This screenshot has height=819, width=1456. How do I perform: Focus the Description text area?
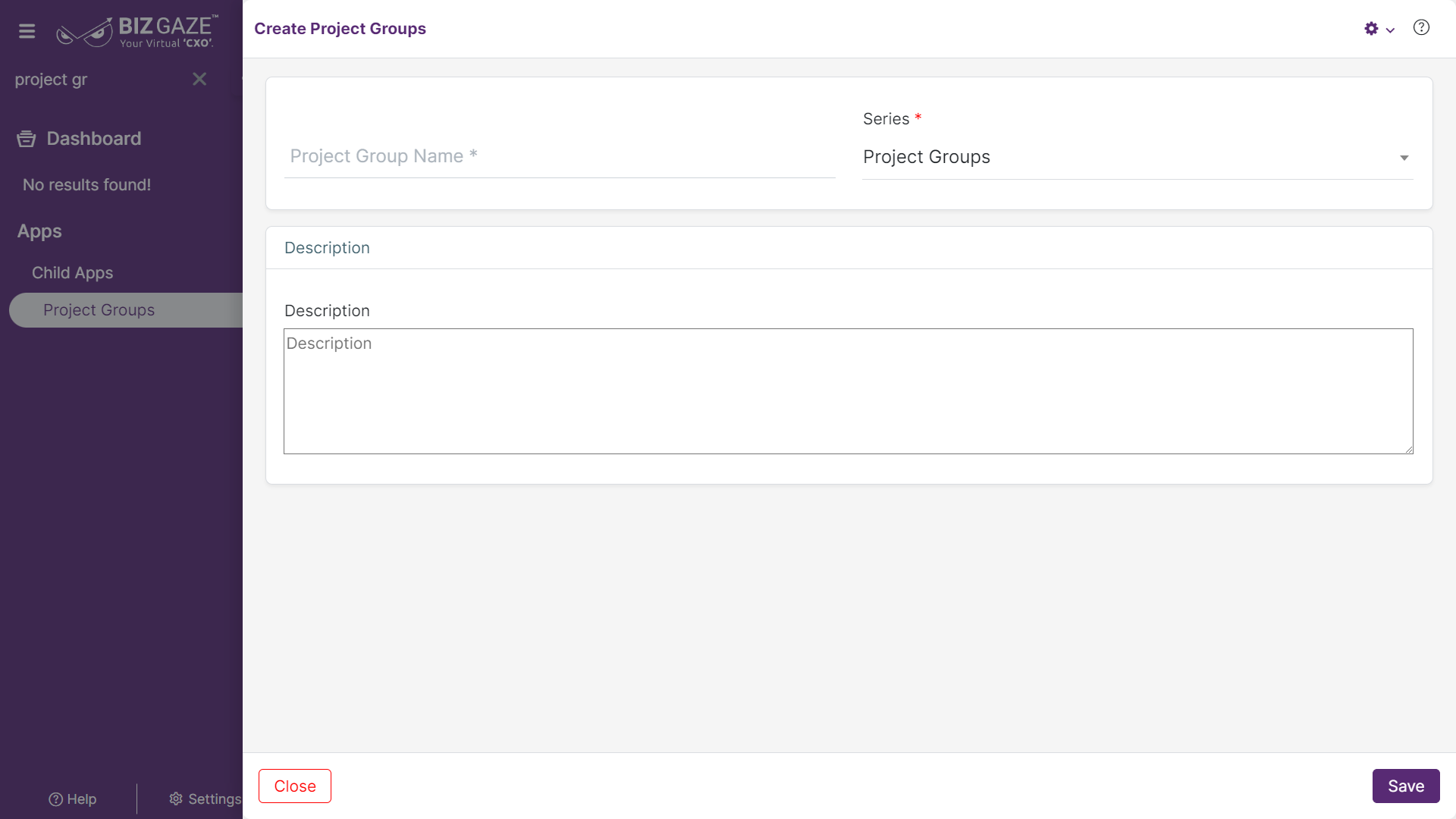point(848,391)
